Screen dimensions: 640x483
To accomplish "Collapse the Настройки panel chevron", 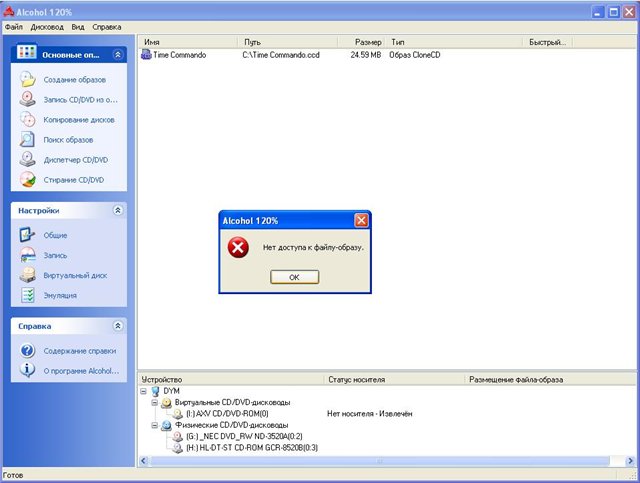I will pyautogui.click(x=118, y=210).
